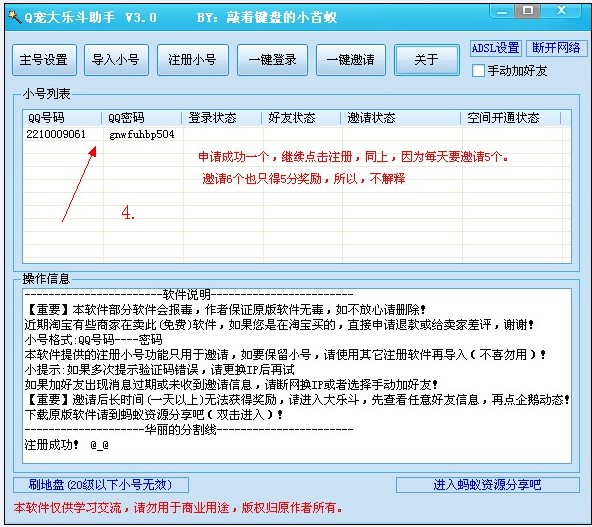The height and width of the screenshot is (527, 592).
Task: Minimize the Q宠大乐斗助手 window
Action: [502, 11]
